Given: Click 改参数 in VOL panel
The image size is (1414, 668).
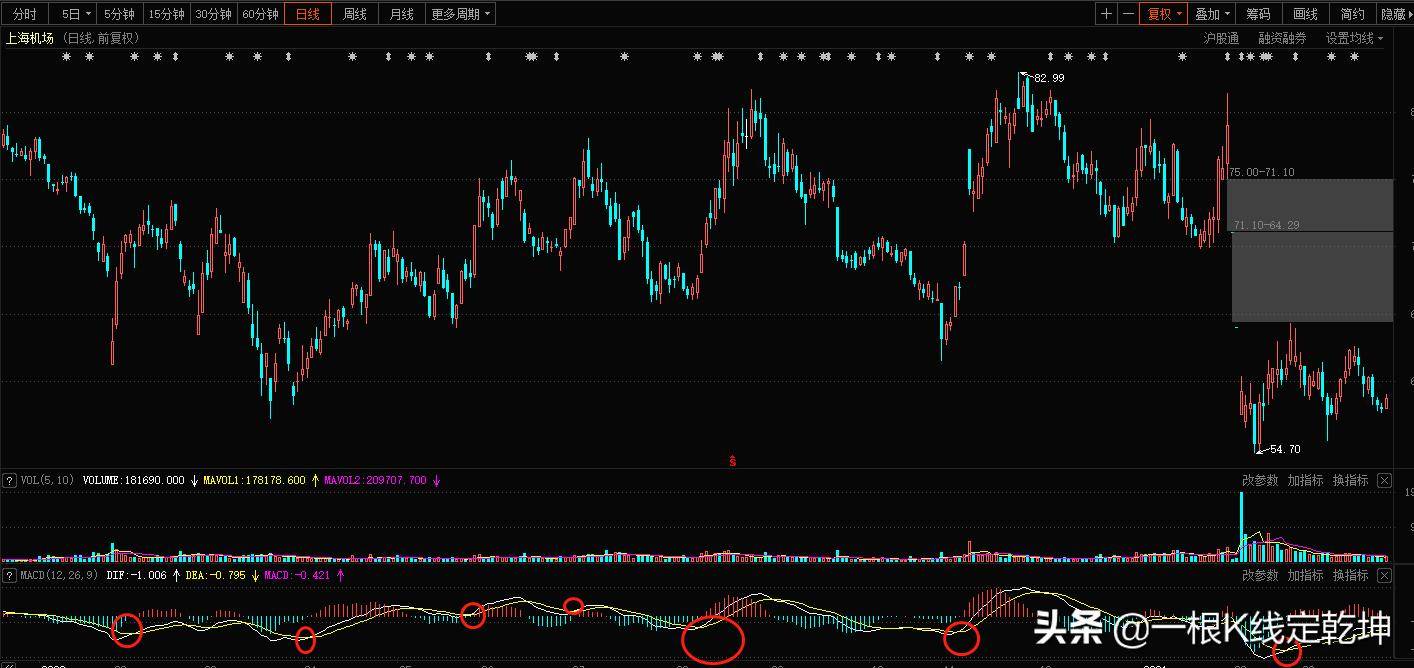Looking at the screenshot, I should [x=1260, y=480].
